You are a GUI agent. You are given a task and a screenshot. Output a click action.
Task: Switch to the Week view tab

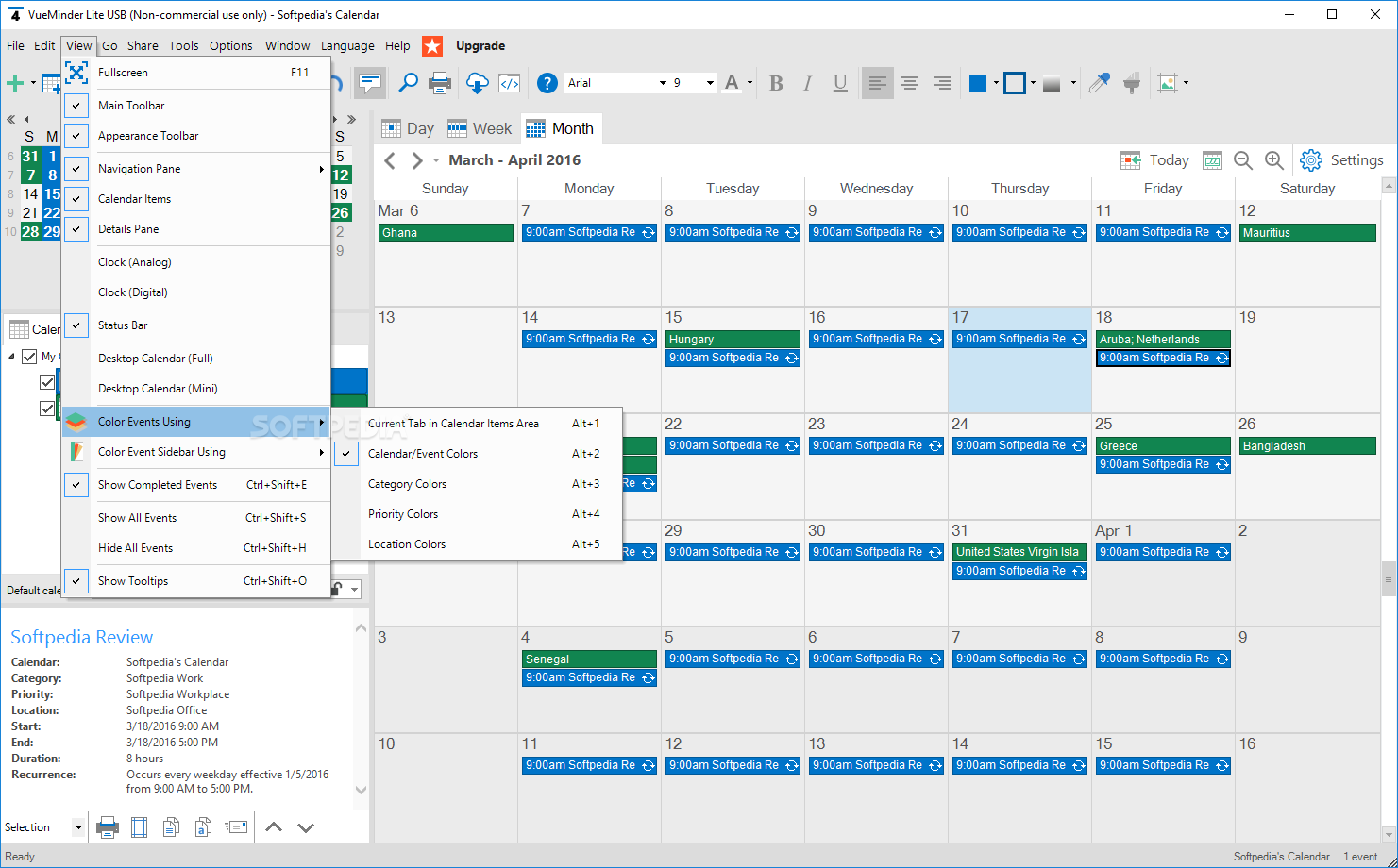pyautogui.click(x=480, y=128)
